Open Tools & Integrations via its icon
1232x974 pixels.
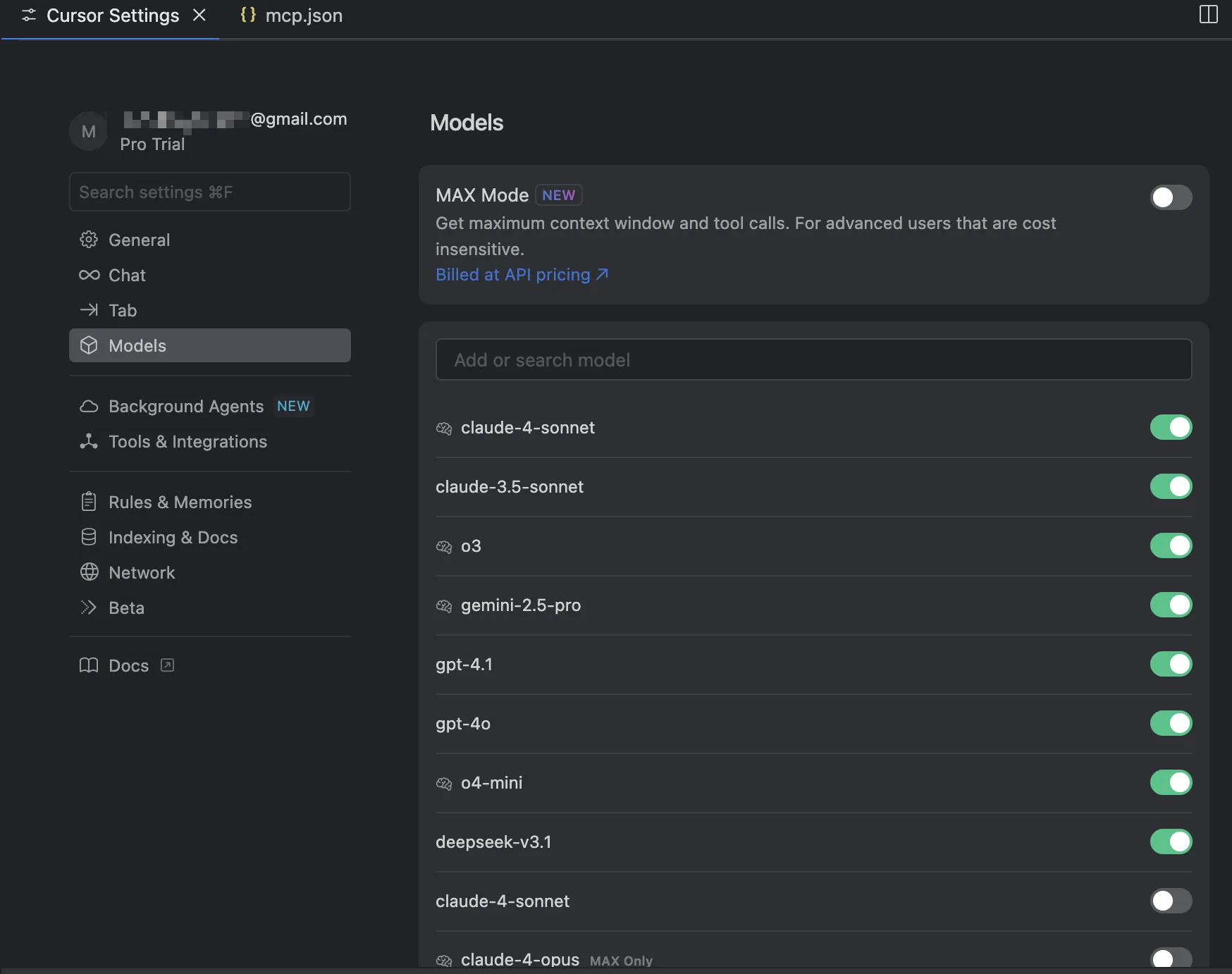[x=89, y=442]
